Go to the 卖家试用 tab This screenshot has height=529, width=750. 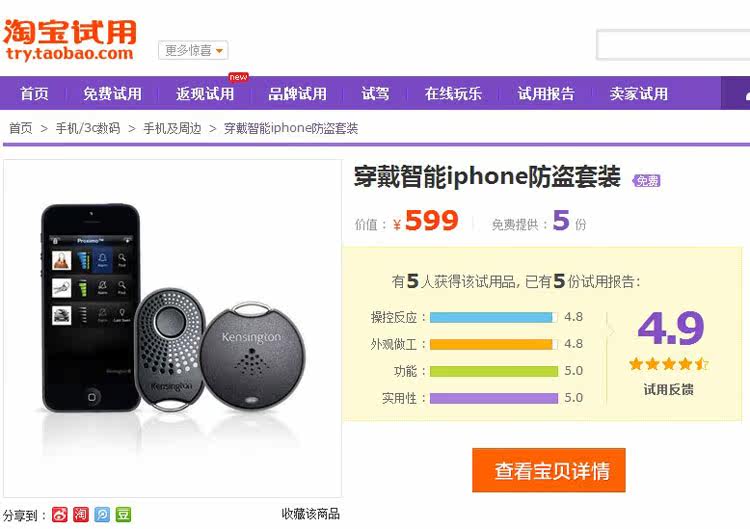click(639, 93)
